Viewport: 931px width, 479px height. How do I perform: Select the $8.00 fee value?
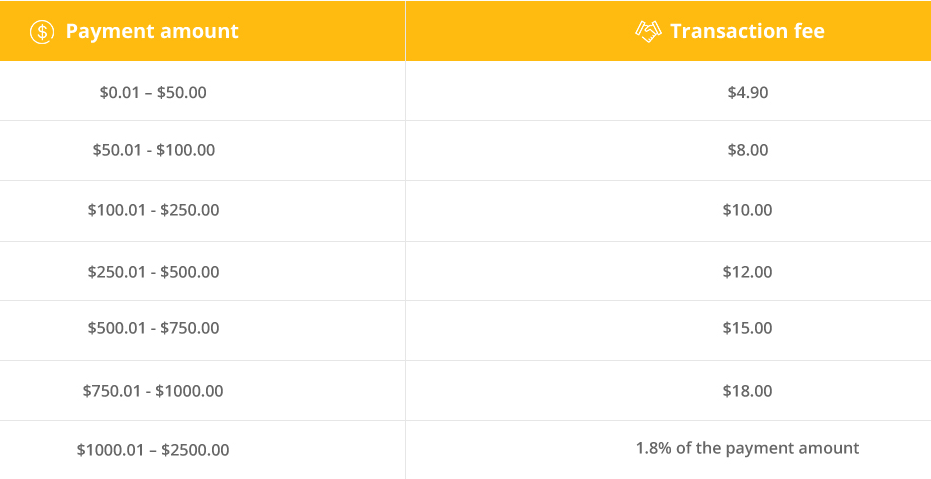(747, 150)
